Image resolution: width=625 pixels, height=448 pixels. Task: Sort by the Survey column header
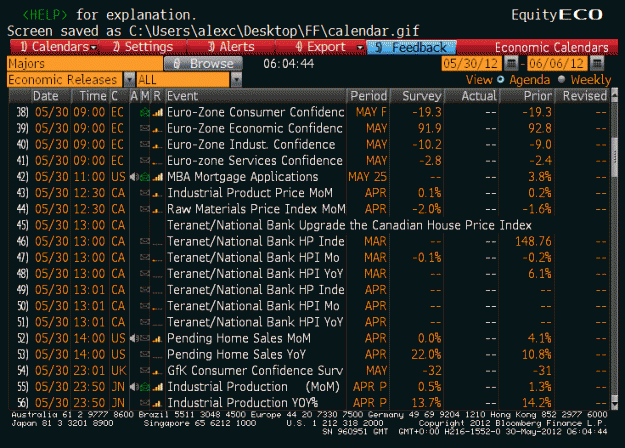point(418,96)
